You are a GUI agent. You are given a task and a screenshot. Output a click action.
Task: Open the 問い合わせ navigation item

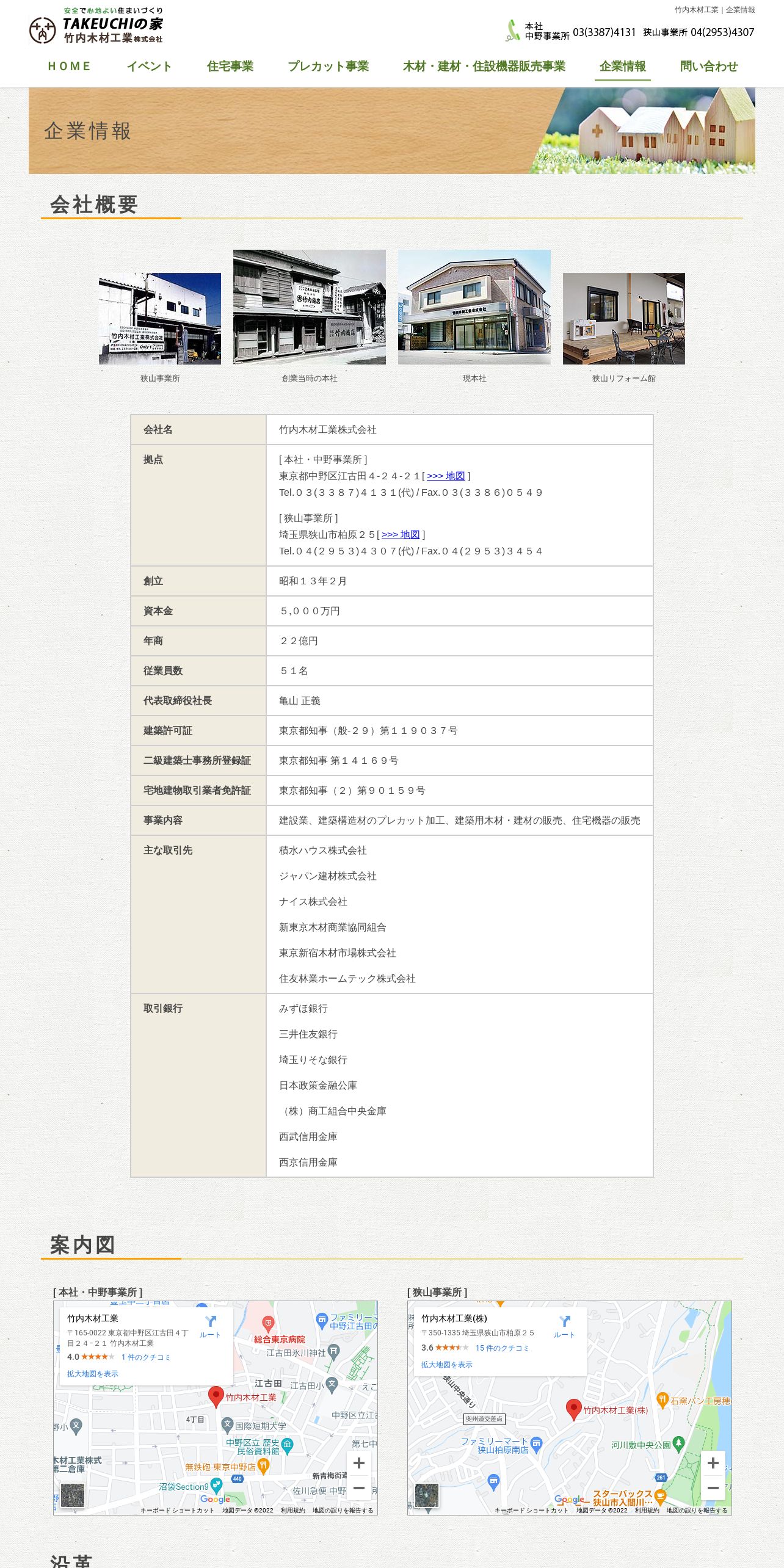coord(709,67)
